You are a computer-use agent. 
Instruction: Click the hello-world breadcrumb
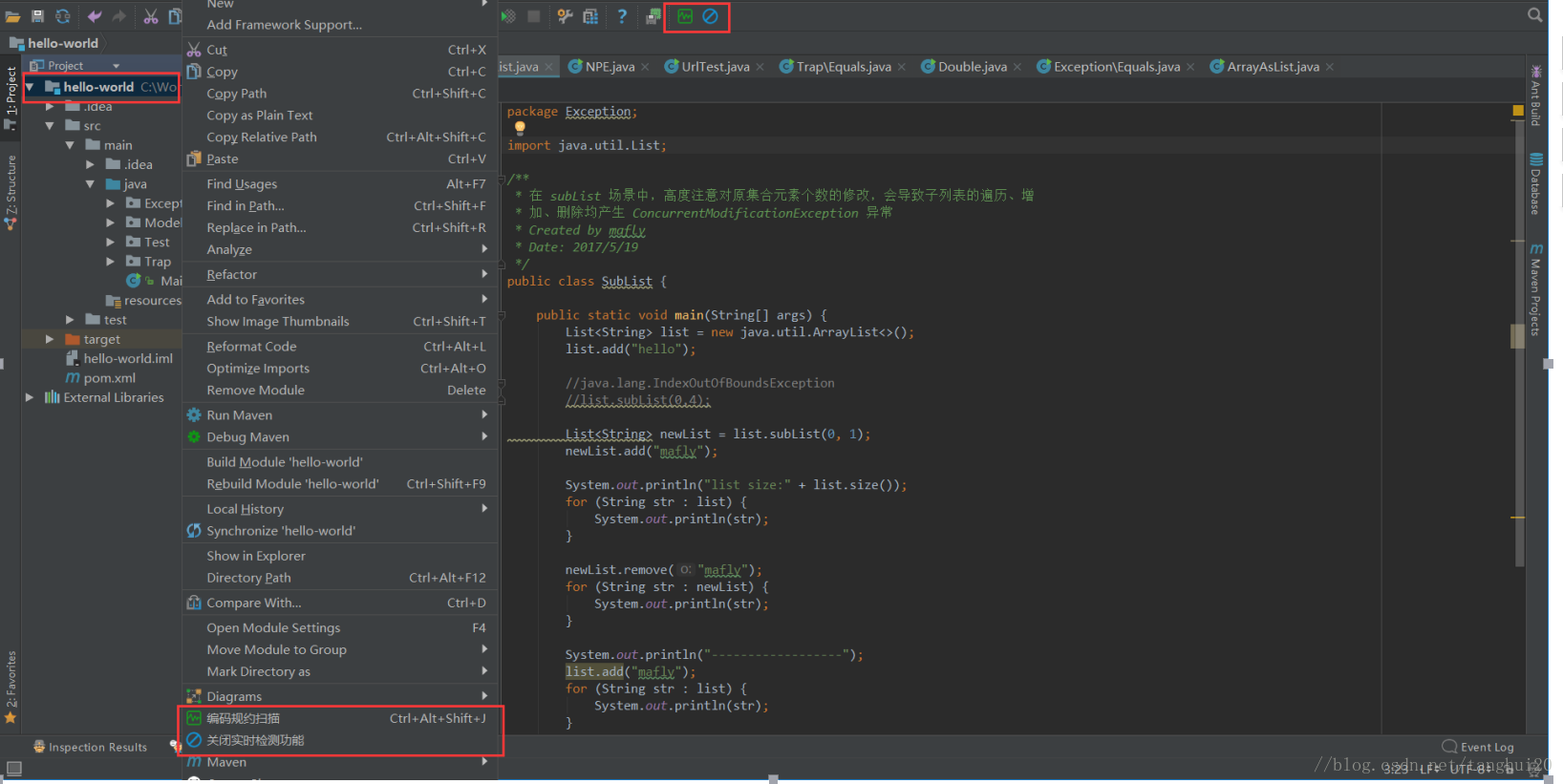(54, 43)
